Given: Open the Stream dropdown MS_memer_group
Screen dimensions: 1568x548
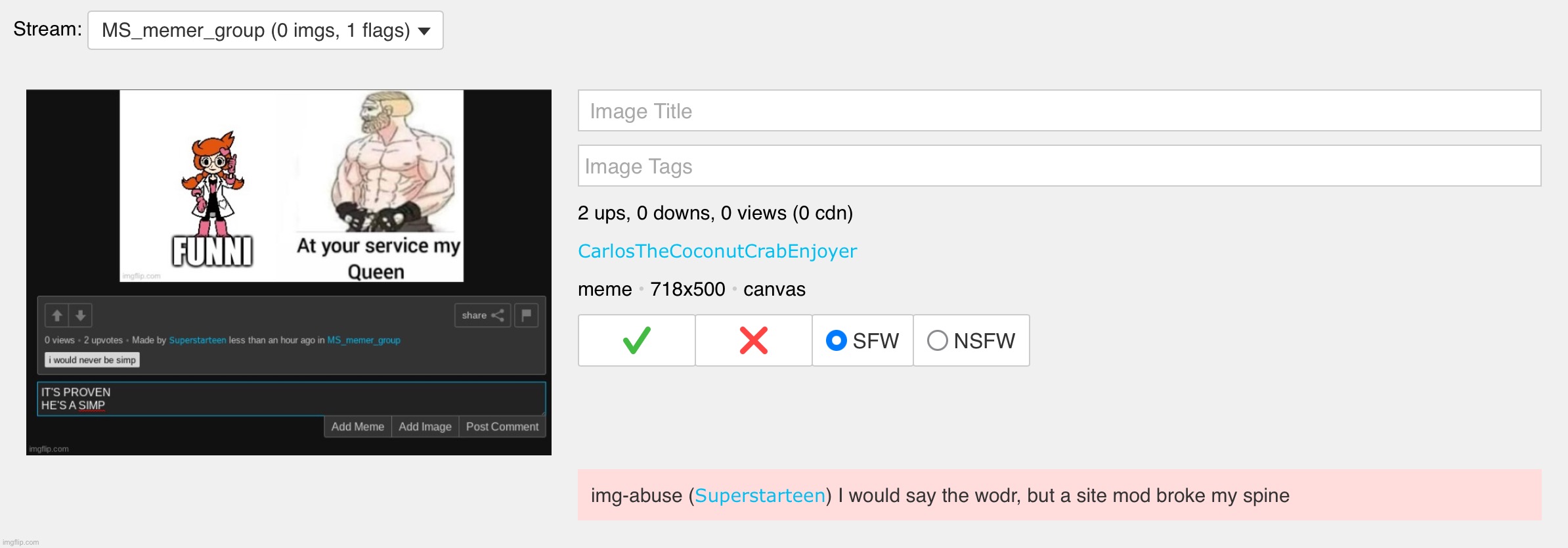Looking at the screenshot, I should [x=265, y=30].
